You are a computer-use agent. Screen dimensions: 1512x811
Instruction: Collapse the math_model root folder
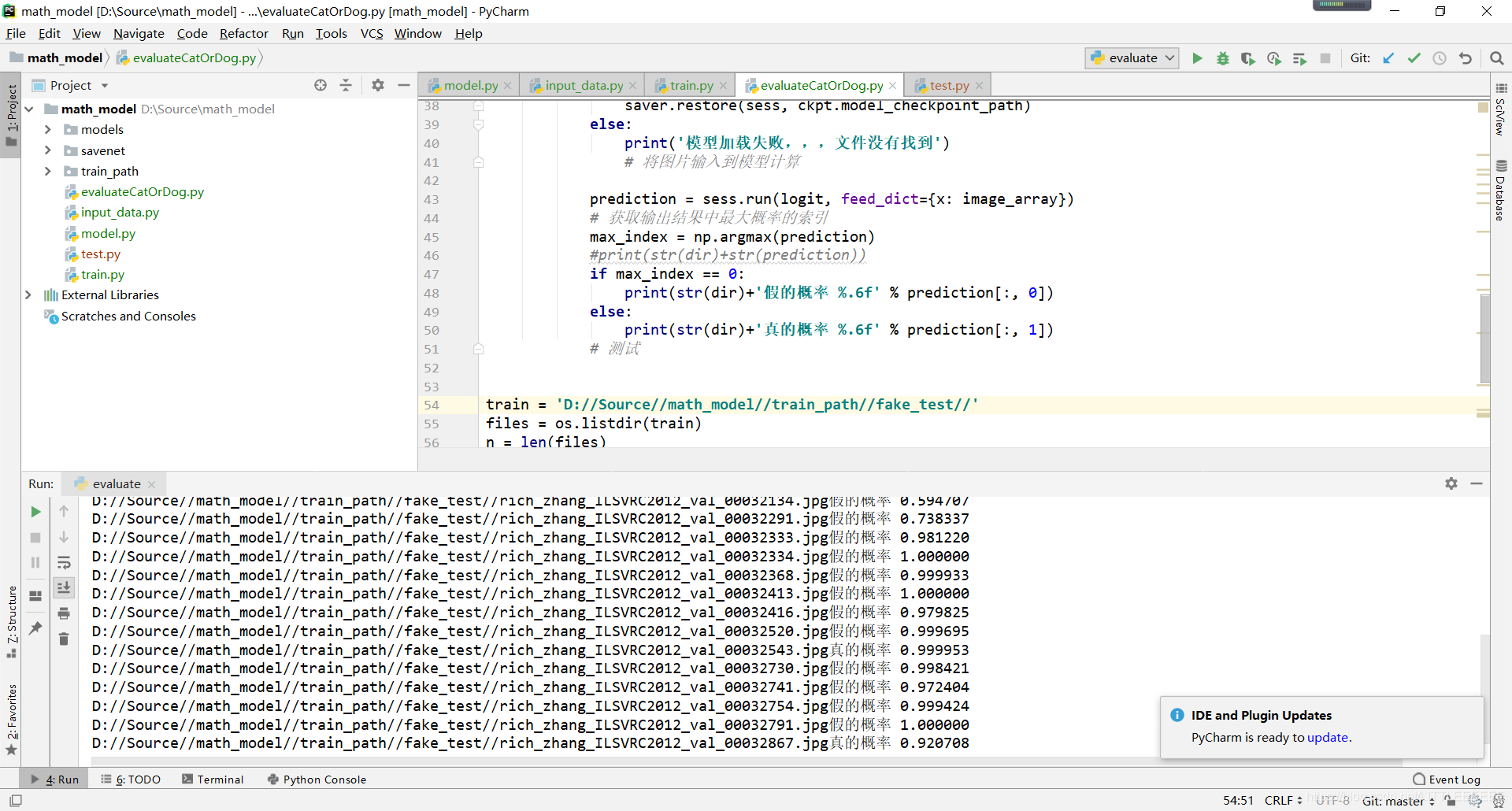pyautogui.click(x=29, y=109)
